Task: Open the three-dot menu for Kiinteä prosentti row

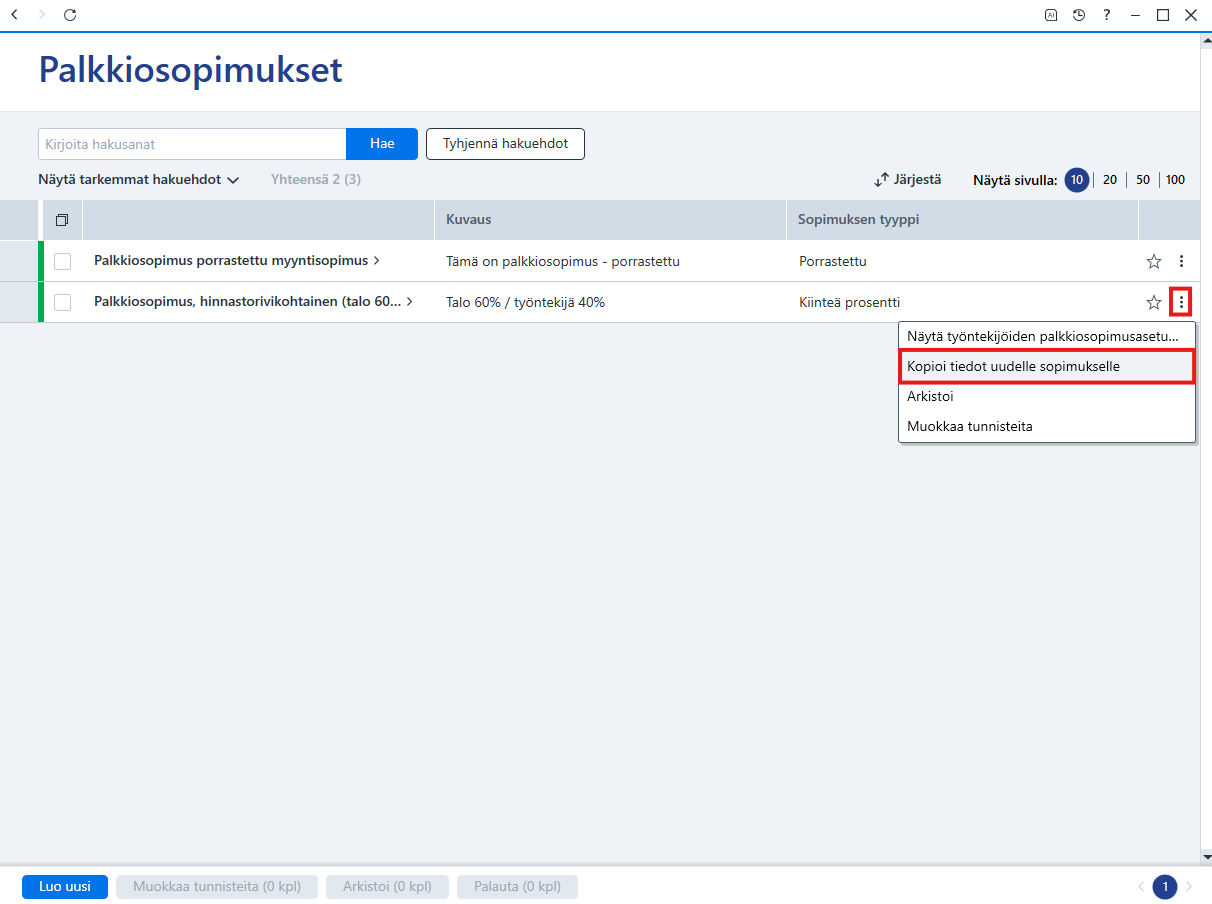Action: click(1181, 302)
